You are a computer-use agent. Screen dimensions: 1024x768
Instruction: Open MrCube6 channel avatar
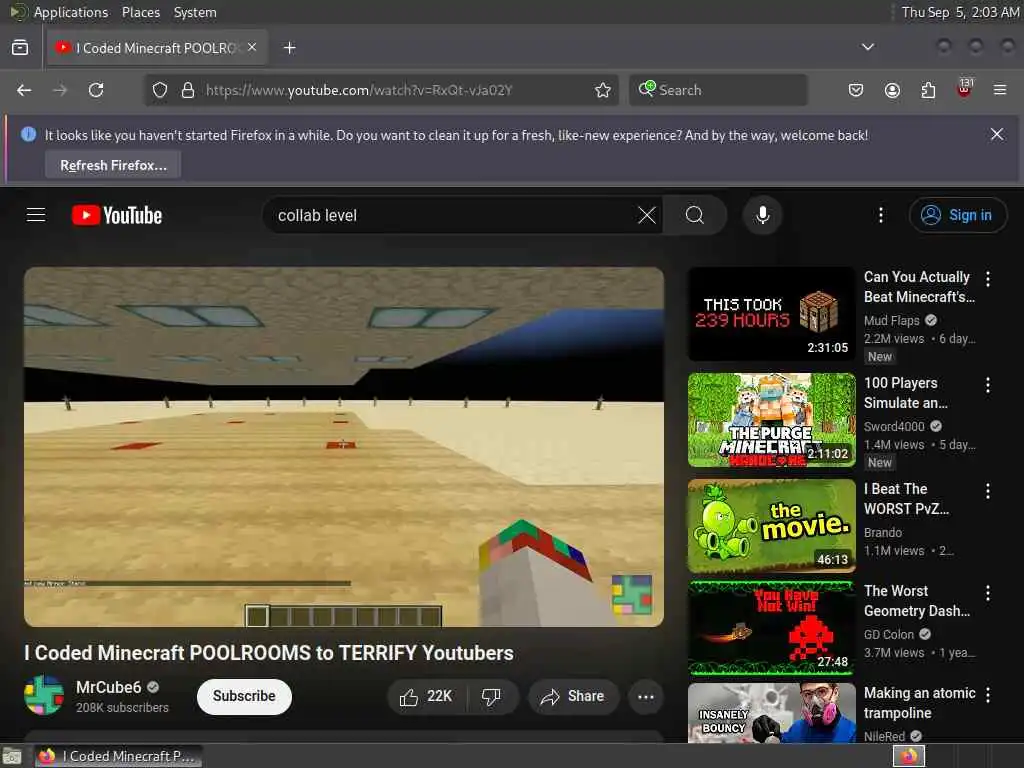[x=44, y=696]
